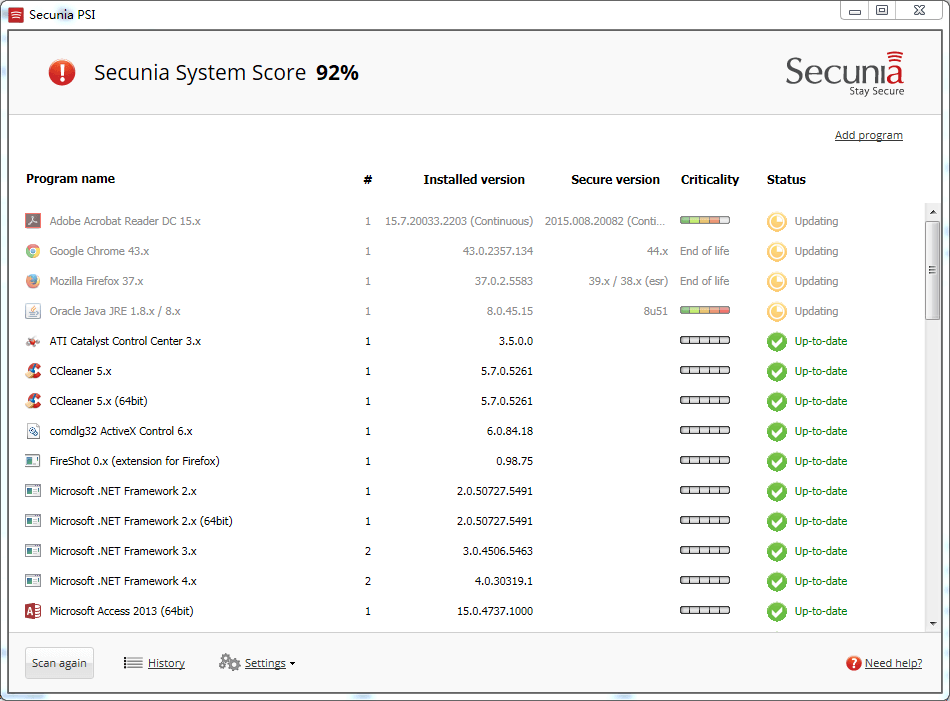Click secure version 39.x / 38.x (esr)
Image resolution: width=950 pixels, height=701 pixels.
coord(628,281)
